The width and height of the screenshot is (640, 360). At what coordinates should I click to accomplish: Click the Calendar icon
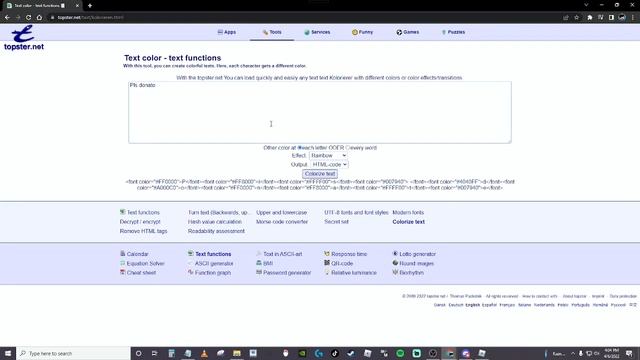pos(122,253)
